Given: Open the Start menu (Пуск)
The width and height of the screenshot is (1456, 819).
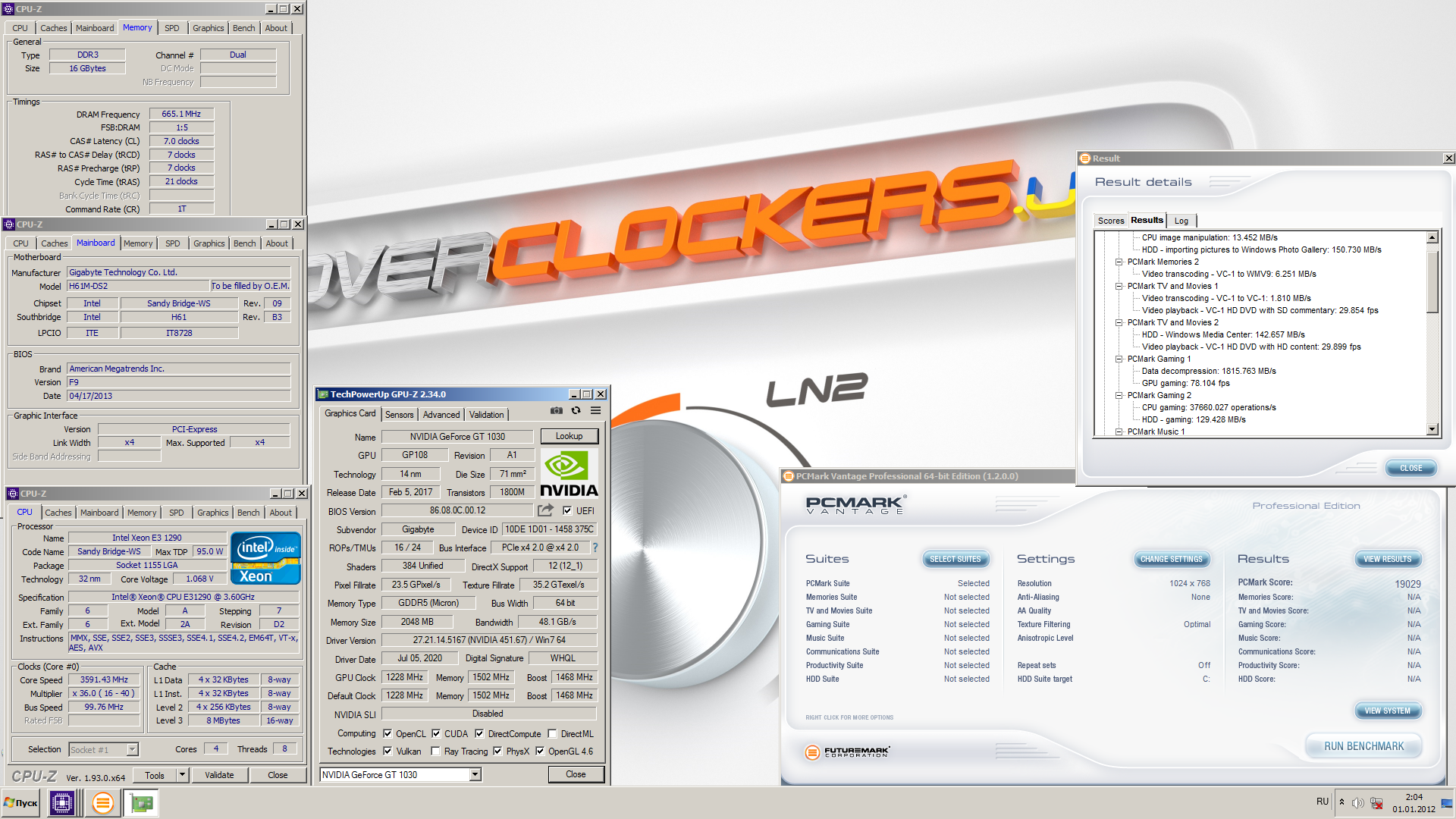Looking at the screenshot, I should (x=21, y=802).
